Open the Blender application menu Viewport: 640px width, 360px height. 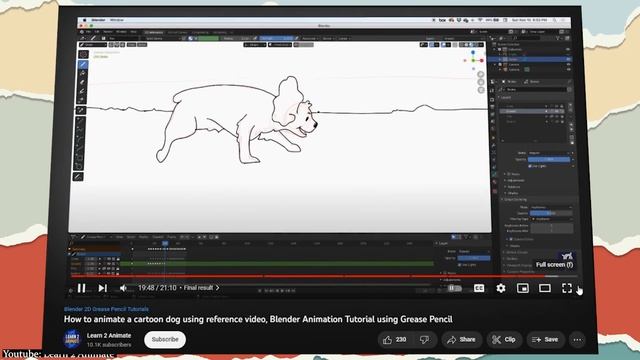[98, 20]
